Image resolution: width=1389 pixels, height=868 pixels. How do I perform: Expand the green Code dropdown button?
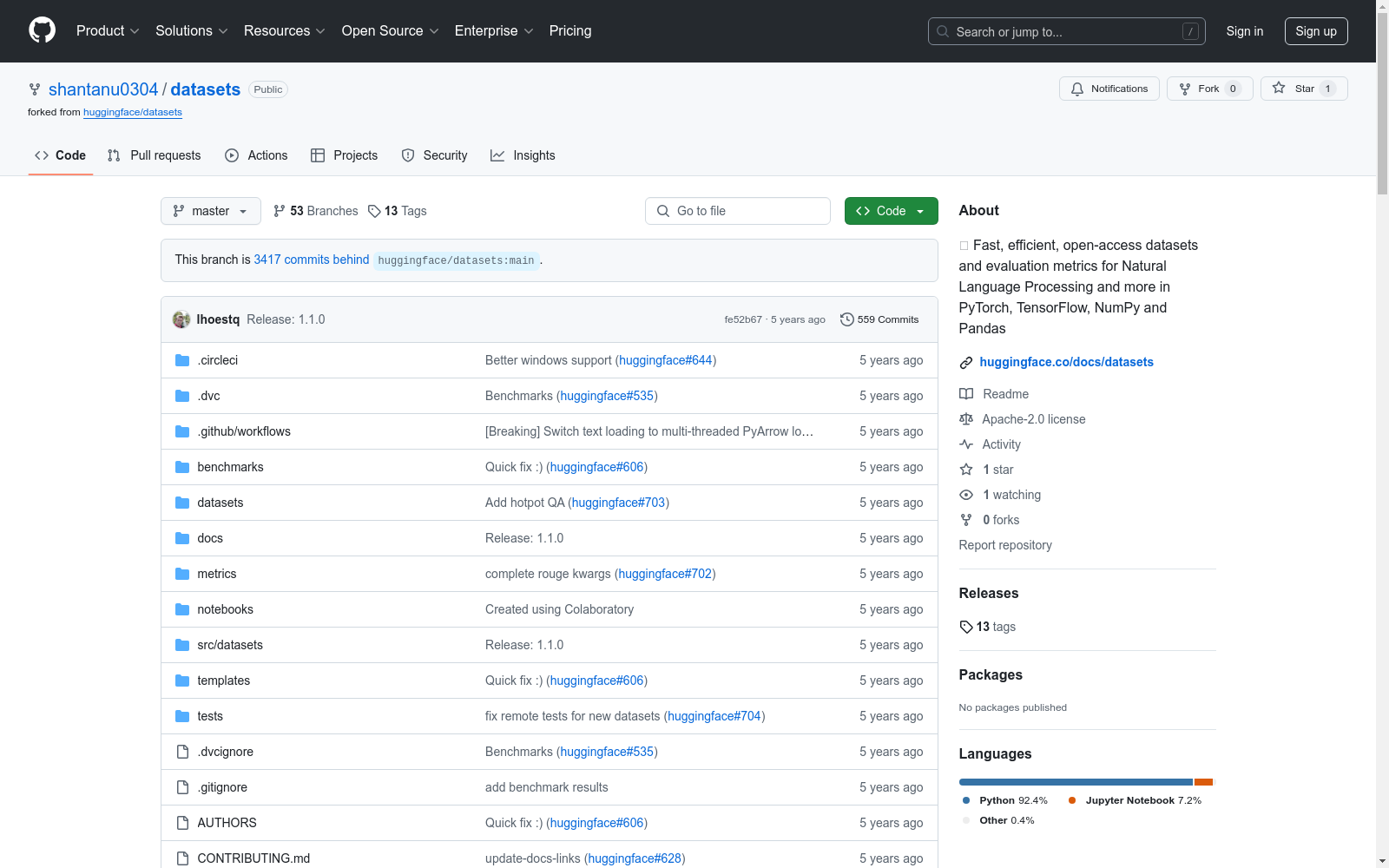[891, 211]
